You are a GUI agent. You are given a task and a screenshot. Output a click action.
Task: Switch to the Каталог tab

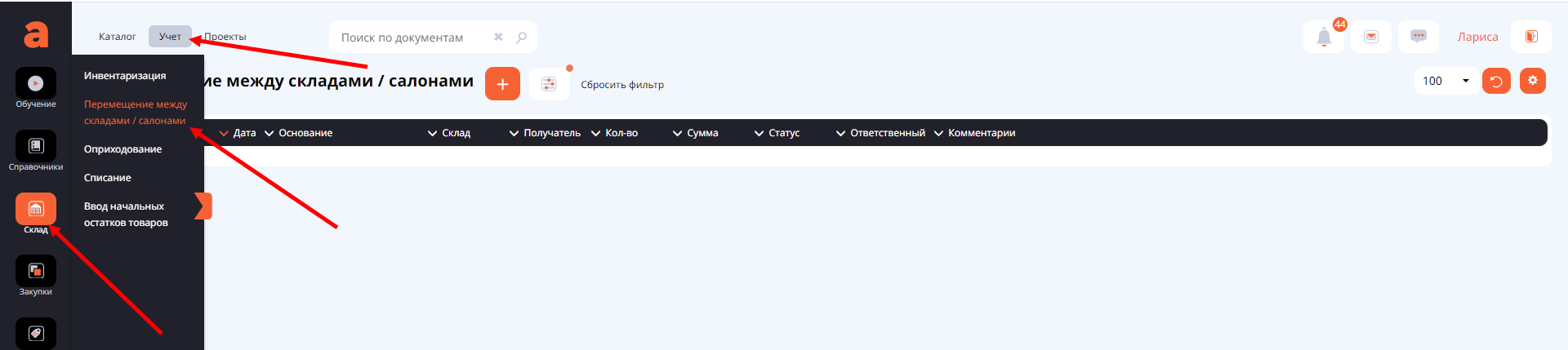[x=117, y=37]
